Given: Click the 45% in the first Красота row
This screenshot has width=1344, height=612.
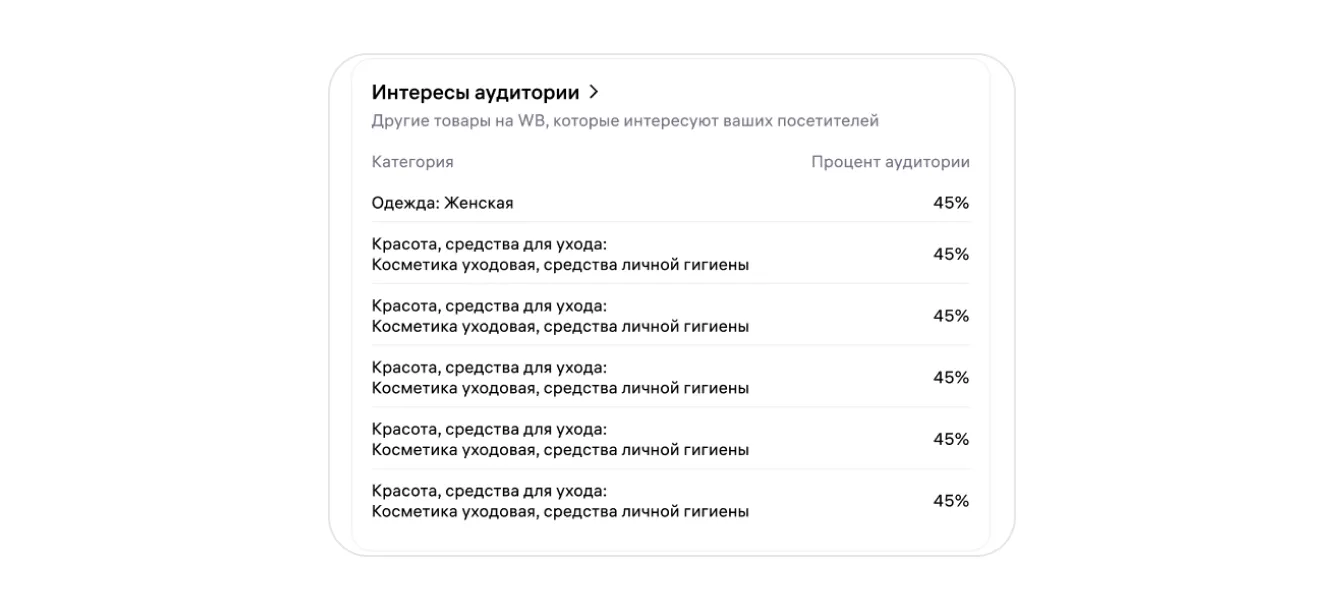Looking at the screenshot, I should click(951, 254).
